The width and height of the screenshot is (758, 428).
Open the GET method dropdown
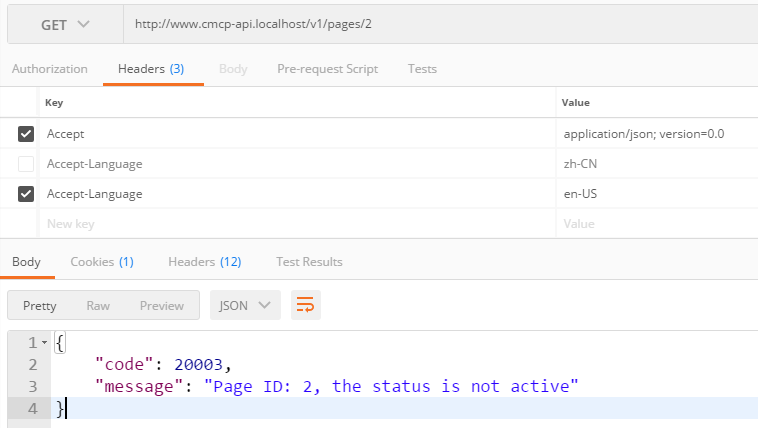click(65, 24)
